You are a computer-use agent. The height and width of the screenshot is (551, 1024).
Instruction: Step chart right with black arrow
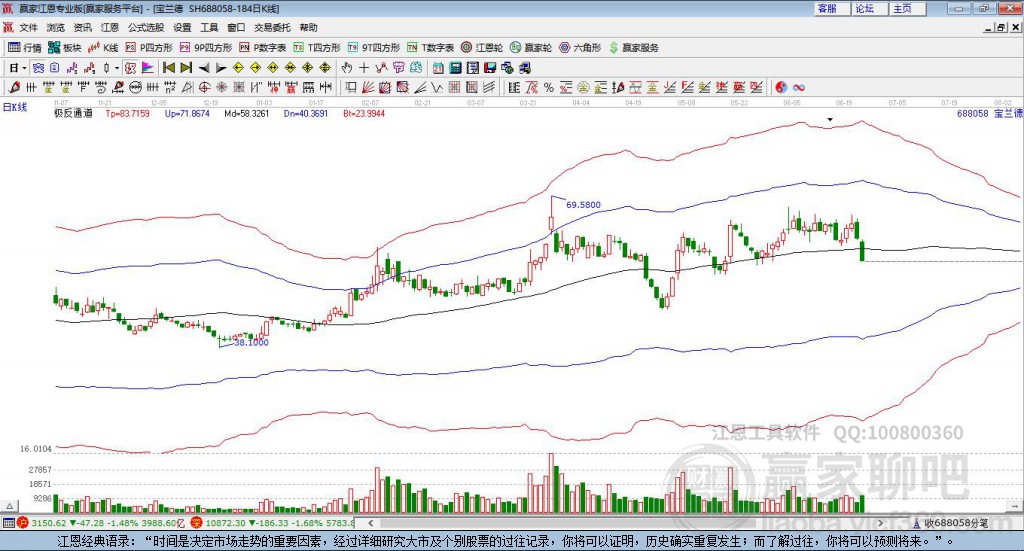coord(221,68)
